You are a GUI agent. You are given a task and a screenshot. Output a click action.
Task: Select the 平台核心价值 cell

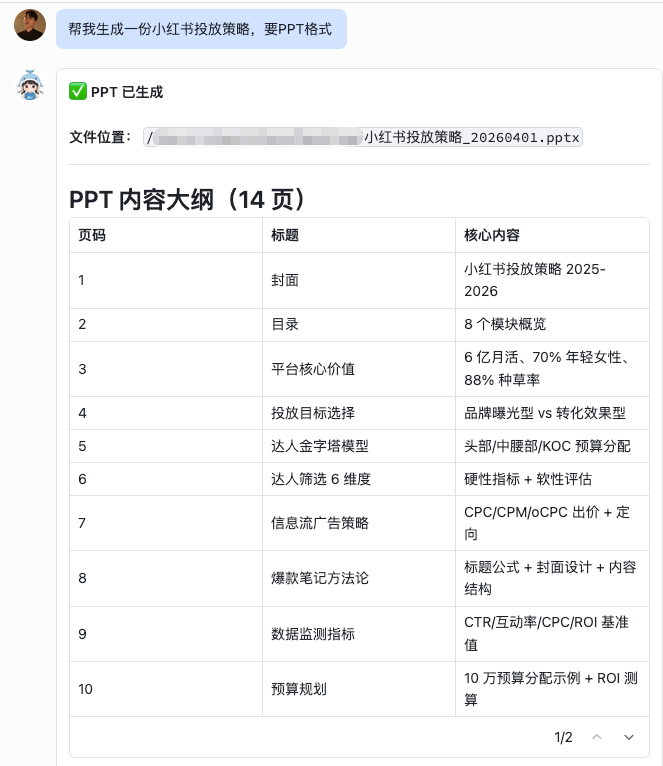(x=313, y=369)
